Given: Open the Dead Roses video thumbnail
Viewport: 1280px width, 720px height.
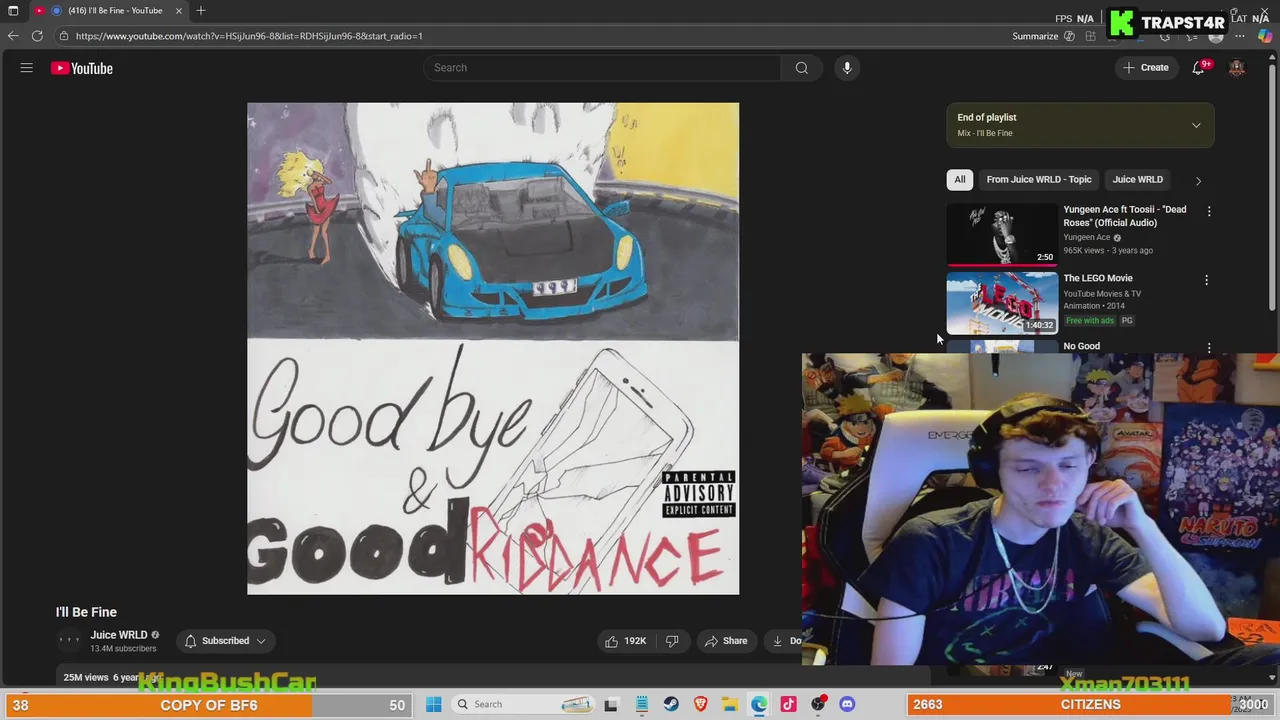Looking at the screenshot, I should pyautogui.click(x=1002, y=235).
